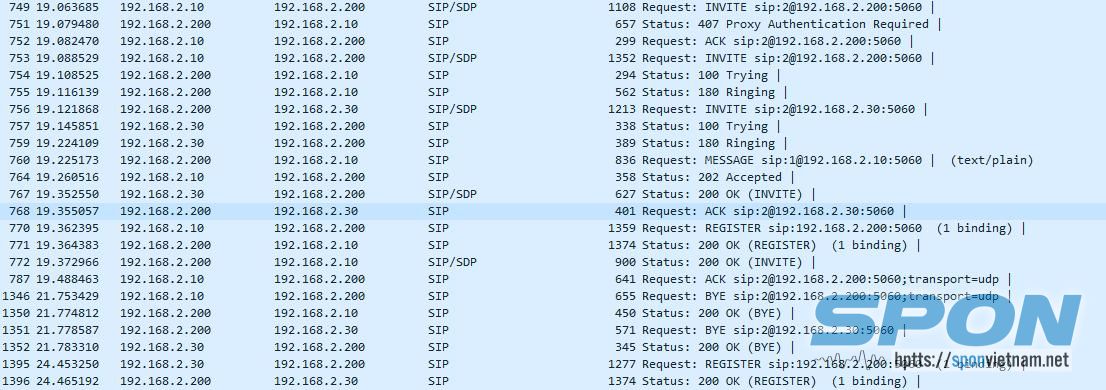1106x390 pixels.
Task: Select packet 751 407 Proxy Authentication Required
Action: [x=553, y=24]
